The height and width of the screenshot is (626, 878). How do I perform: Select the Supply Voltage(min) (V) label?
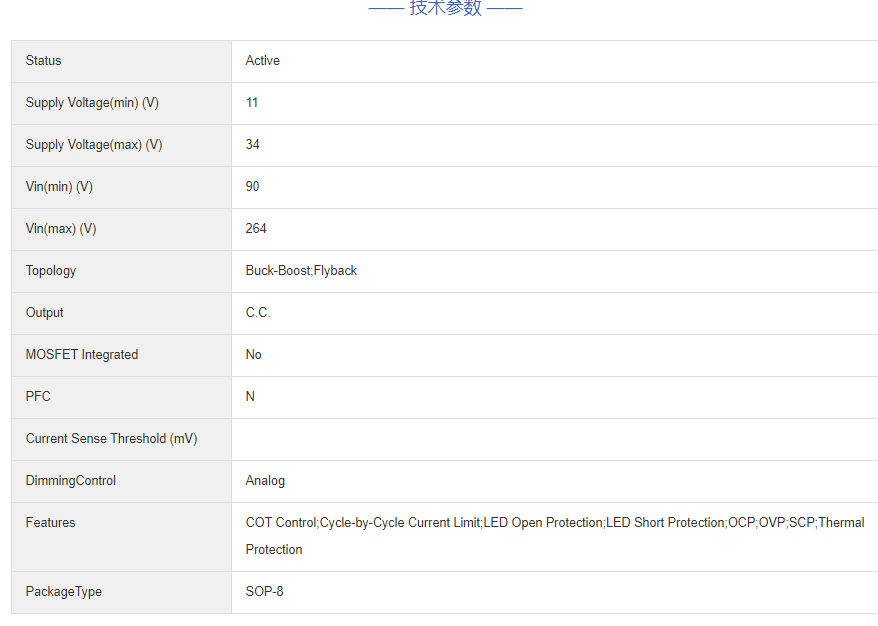click(93, 103)
